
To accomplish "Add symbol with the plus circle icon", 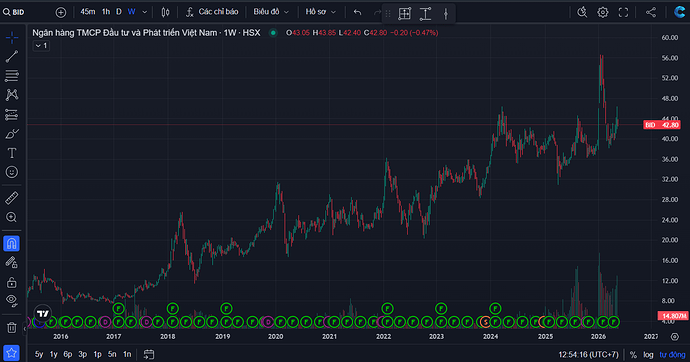I will tap(61, 12).
